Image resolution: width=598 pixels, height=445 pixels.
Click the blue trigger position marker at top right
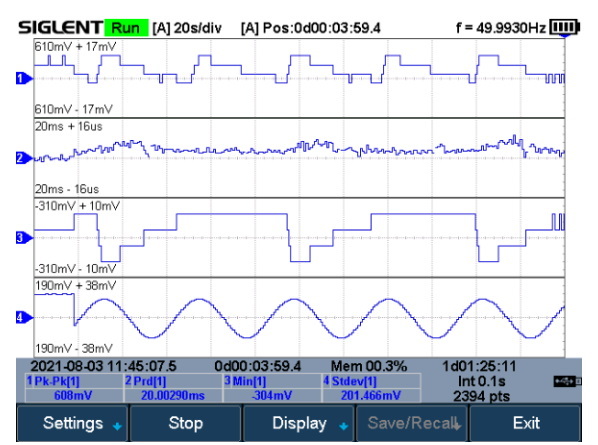pyautogui.click(x=564, y=36)
